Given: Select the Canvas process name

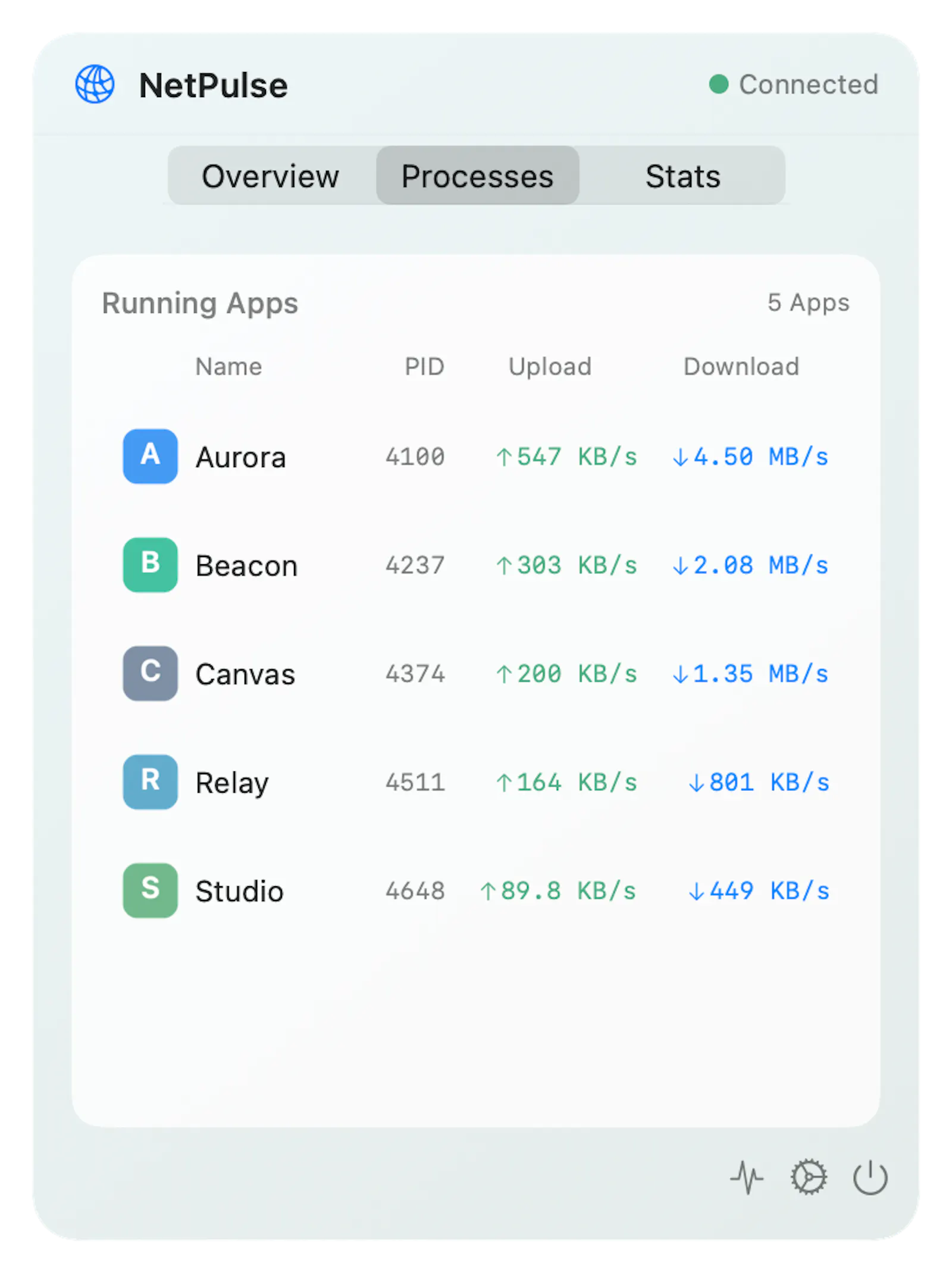Looking at the screenshot, I should point(245,674).
